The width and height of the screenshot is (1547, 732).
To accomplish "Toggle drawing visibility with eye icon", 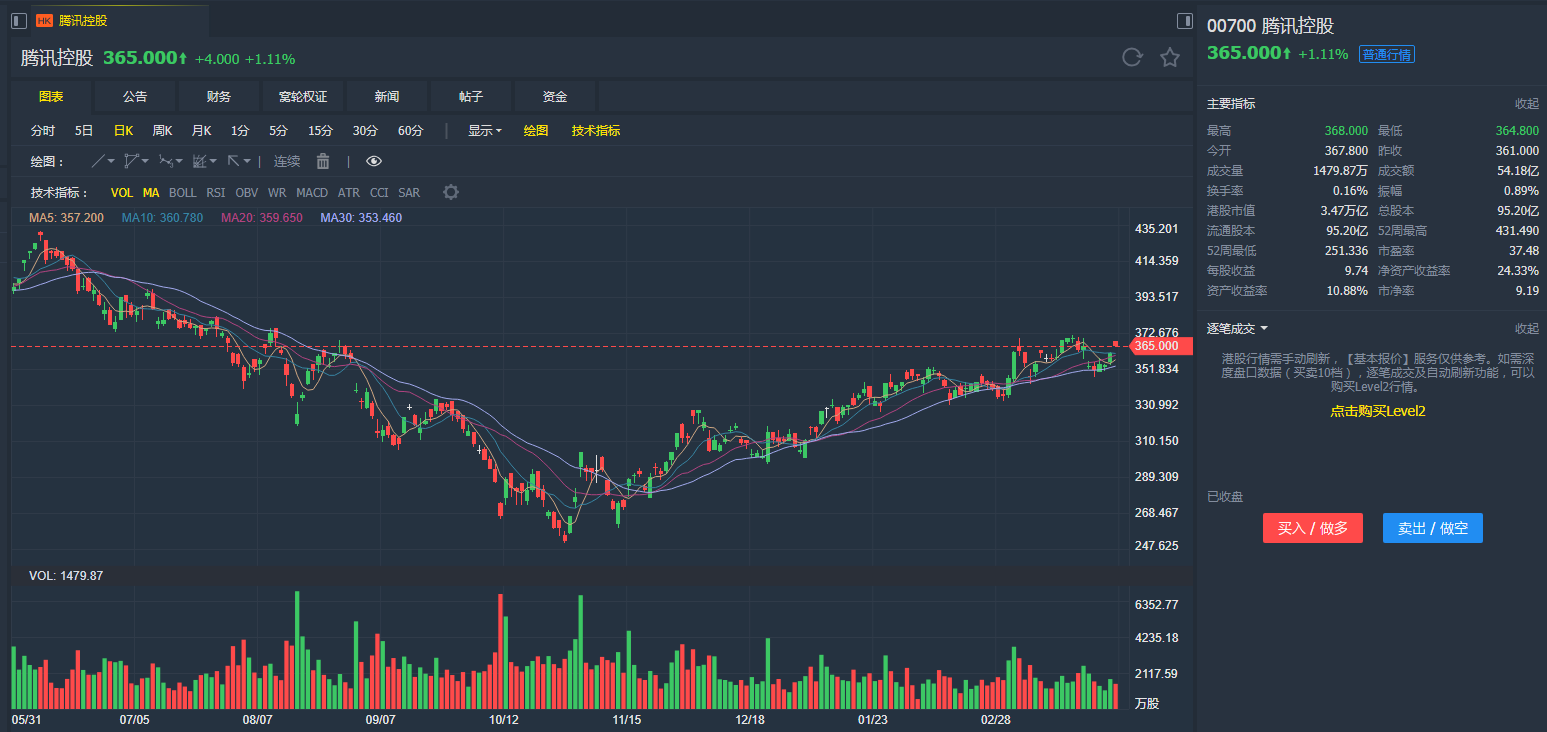I will pos(374,161).
